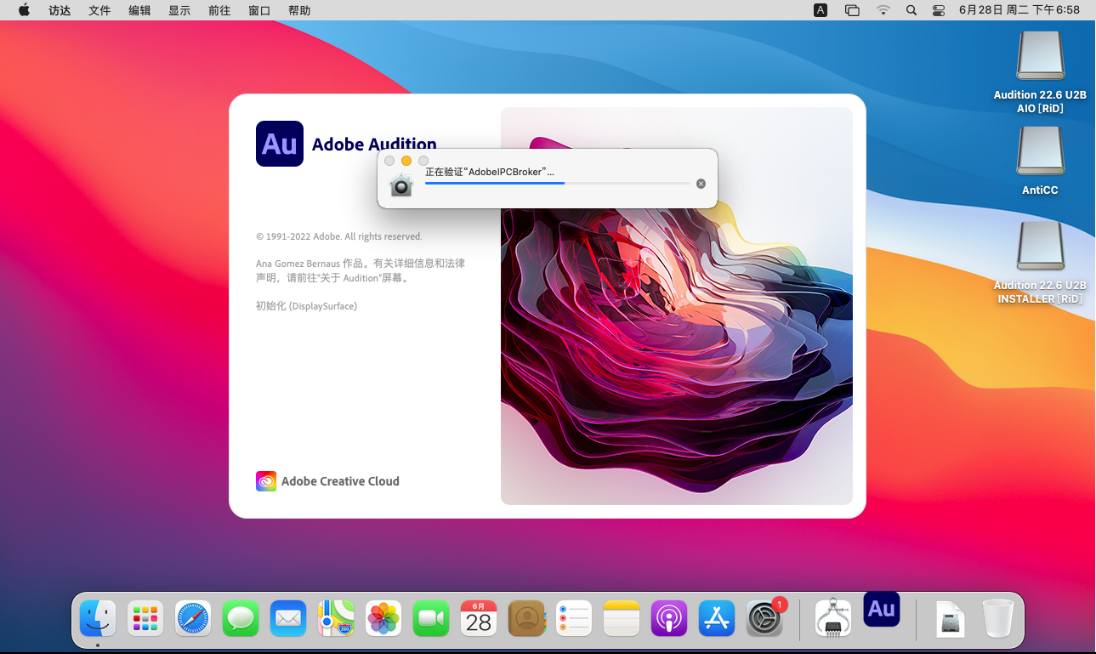
Task: Open Spotlight search
Action: (911, 10)
